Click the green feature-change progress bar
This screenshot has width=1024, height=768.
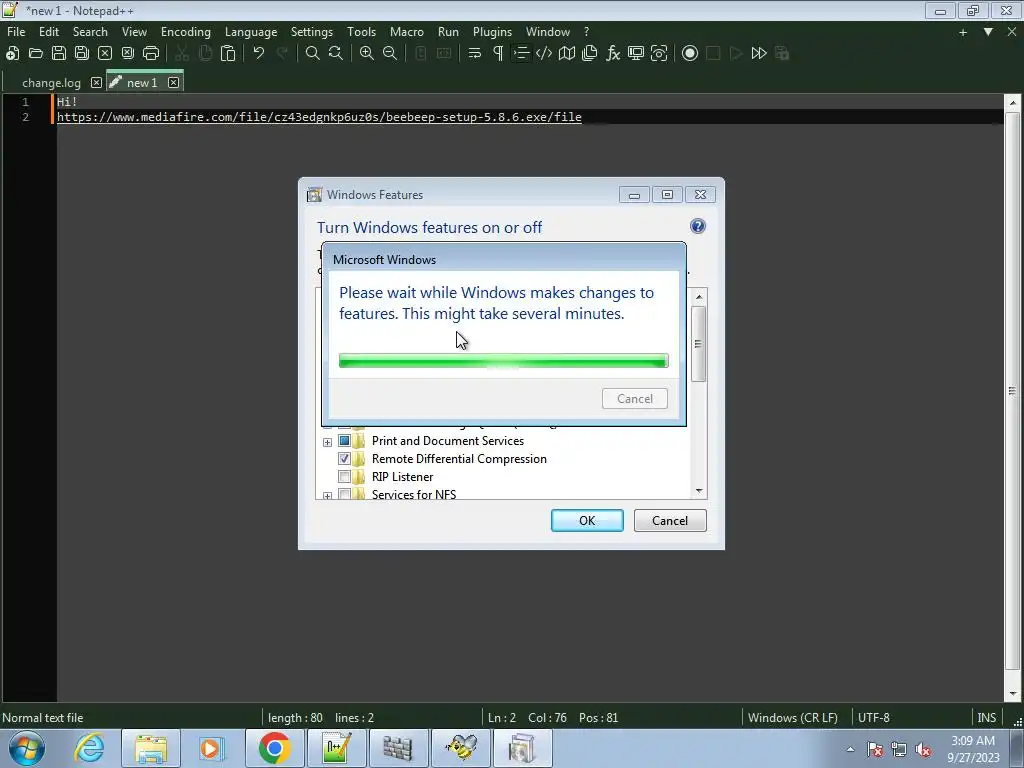pyautogui.click(x=504, y=360)
